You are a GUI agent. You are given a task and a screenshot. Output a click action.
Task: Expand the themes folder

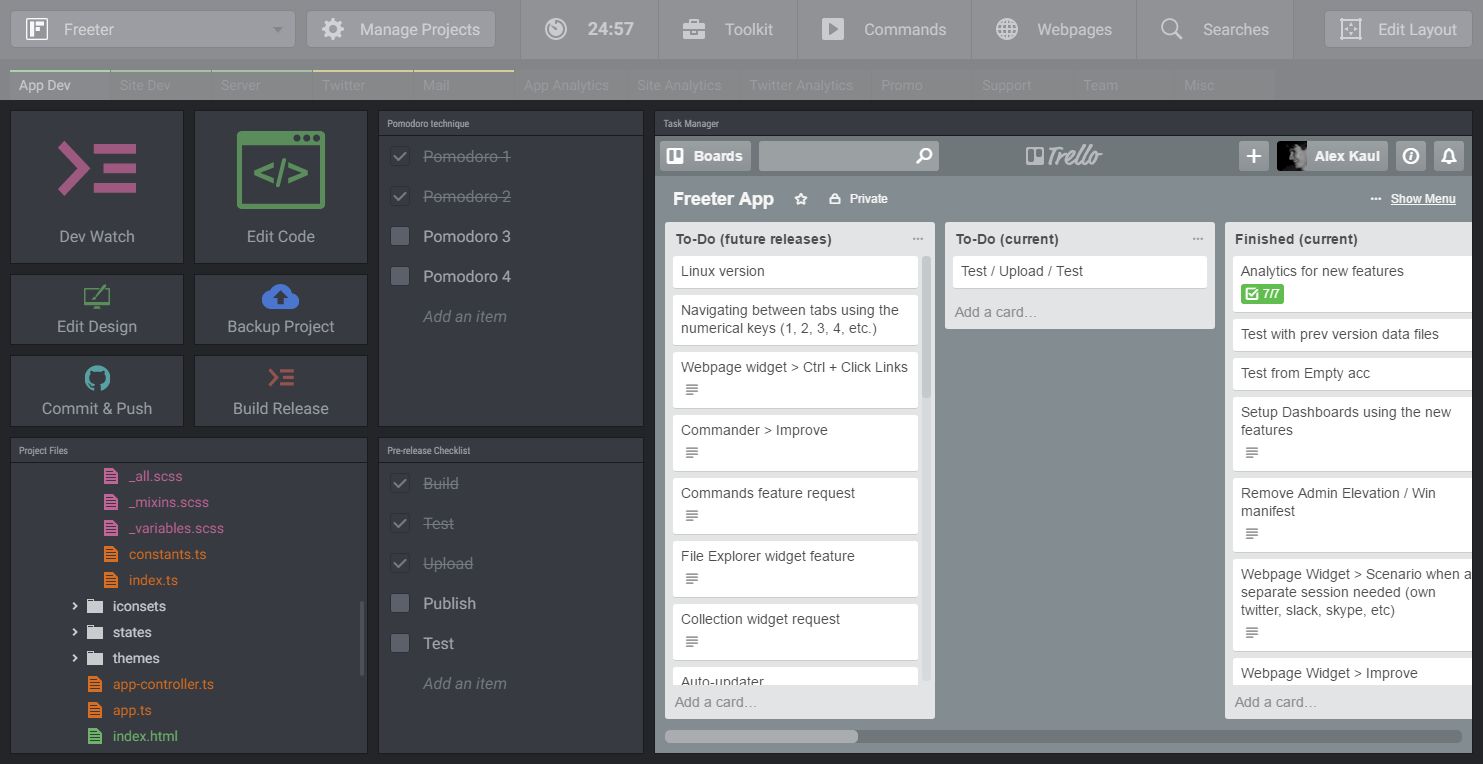tap(75, 659)
